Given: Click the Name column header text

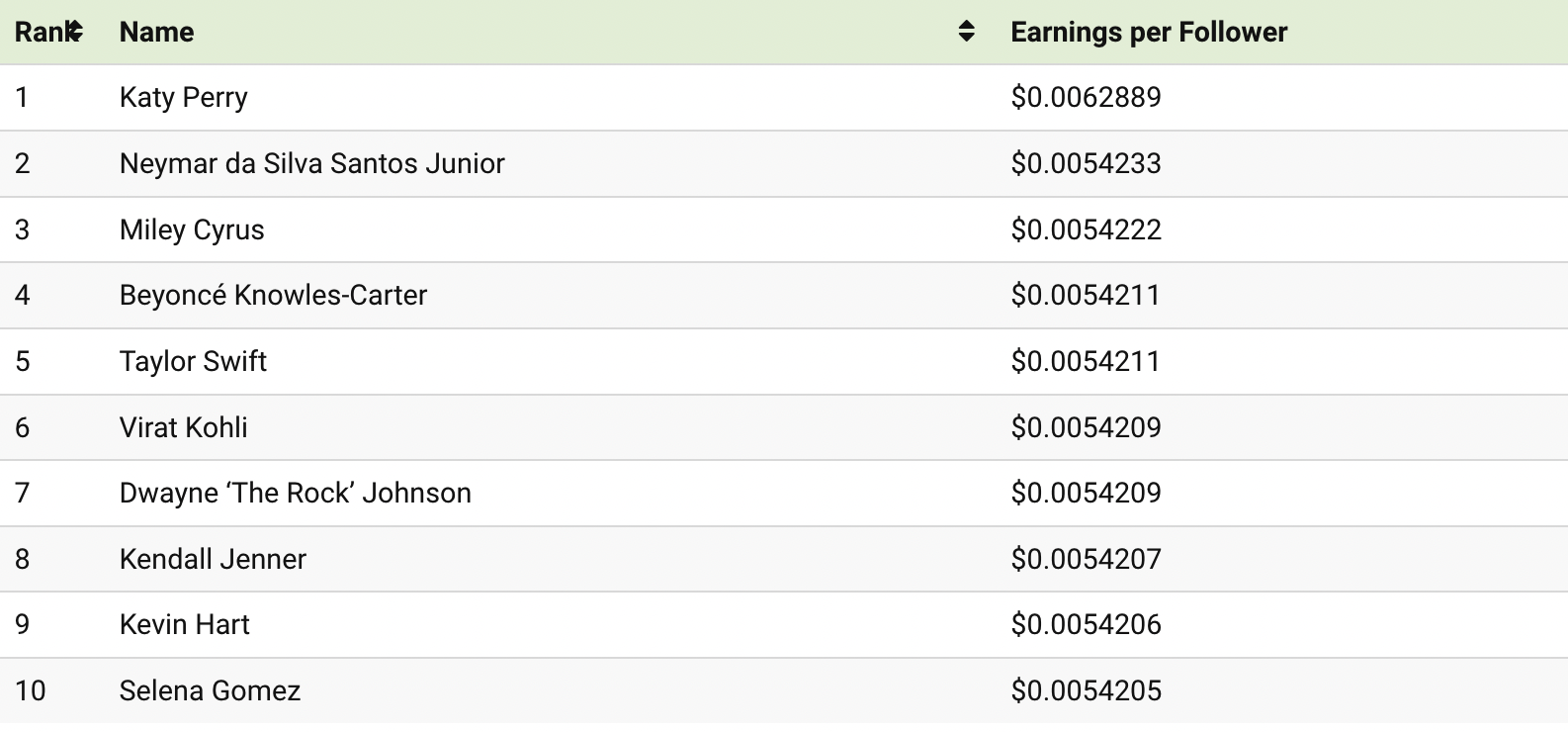Looking at the screenshot, I should 156,33.
